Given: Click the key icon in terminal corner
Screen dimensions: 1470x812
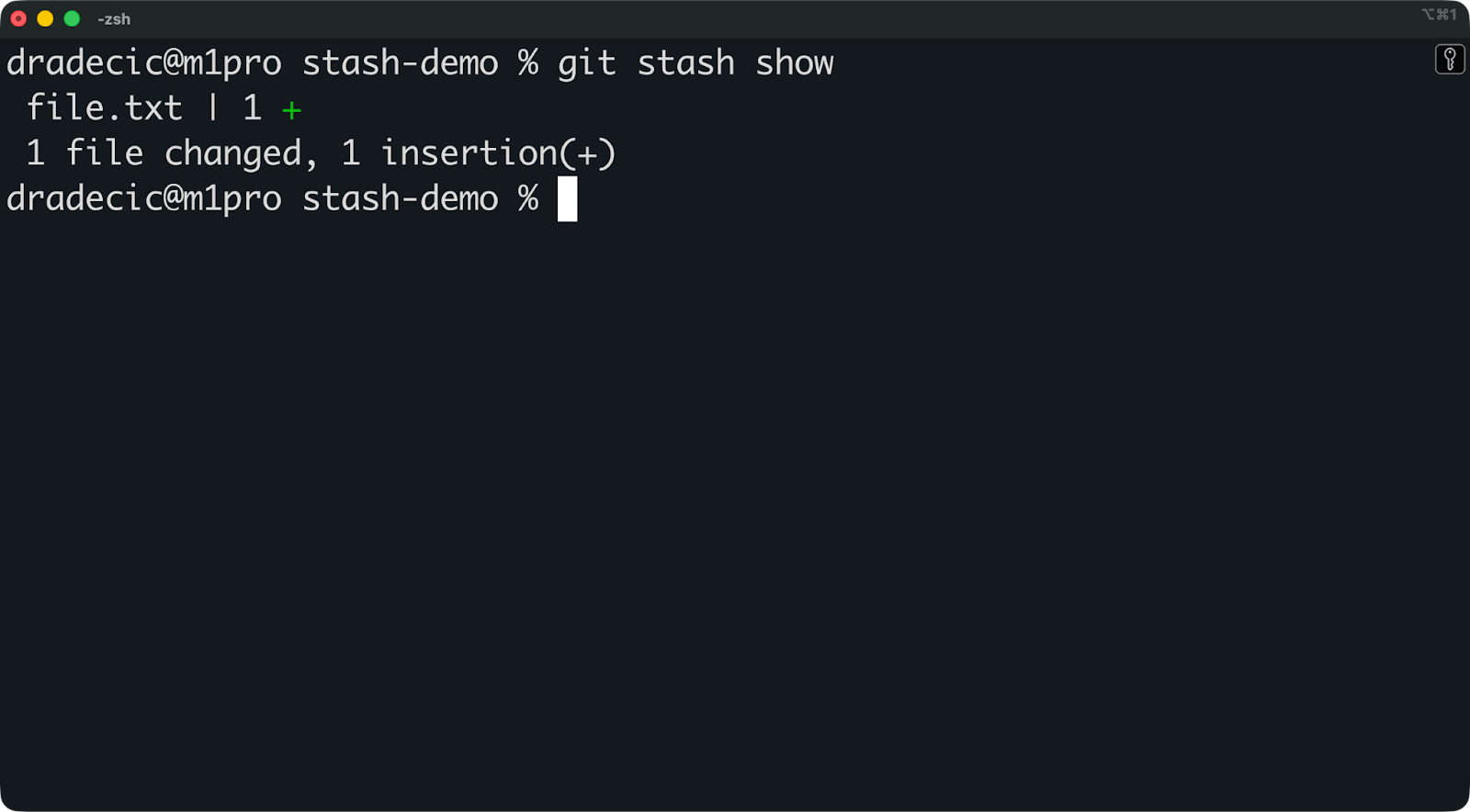Looking at the screenshot, I should coord(1450,60).
